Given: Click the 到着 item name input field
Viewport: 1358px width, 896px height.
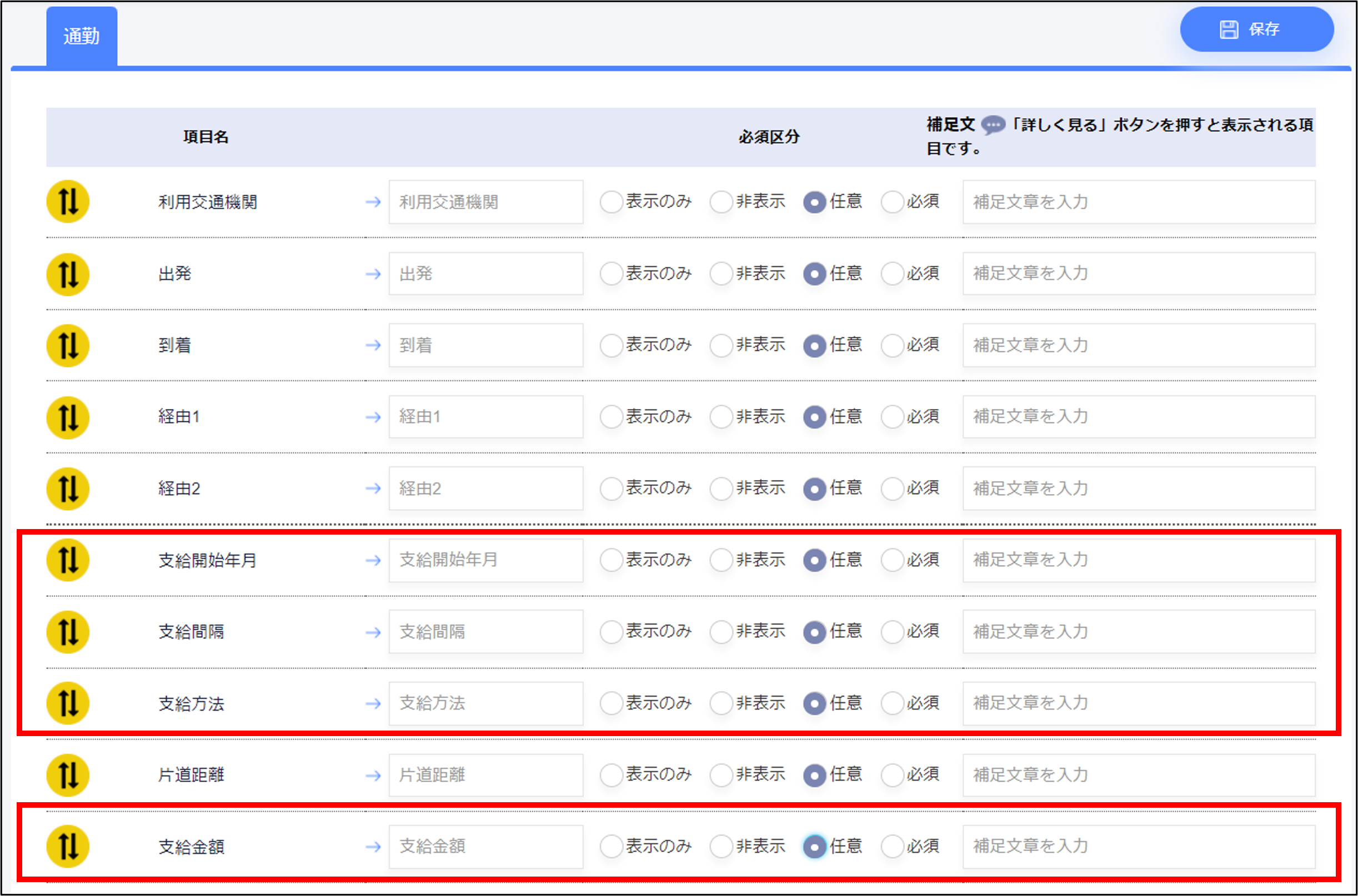Looking at the screenshot, I should tap(486, 345).
